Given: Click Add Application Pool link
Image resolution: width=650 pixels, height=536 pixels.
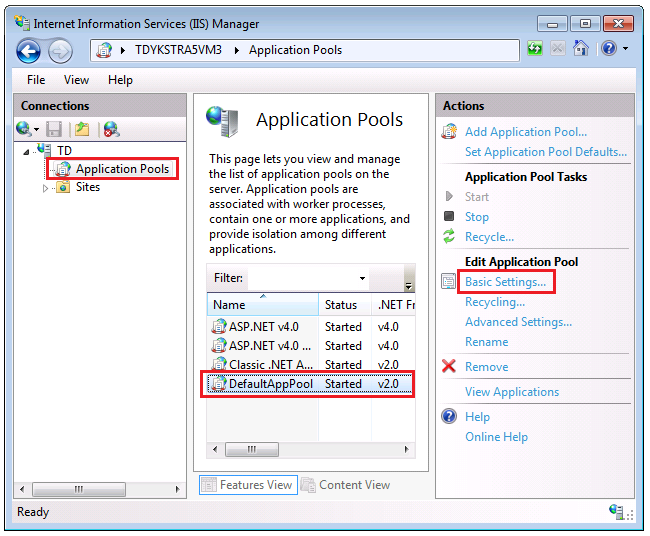Looking at the screenshot, I should click(526, 132).
